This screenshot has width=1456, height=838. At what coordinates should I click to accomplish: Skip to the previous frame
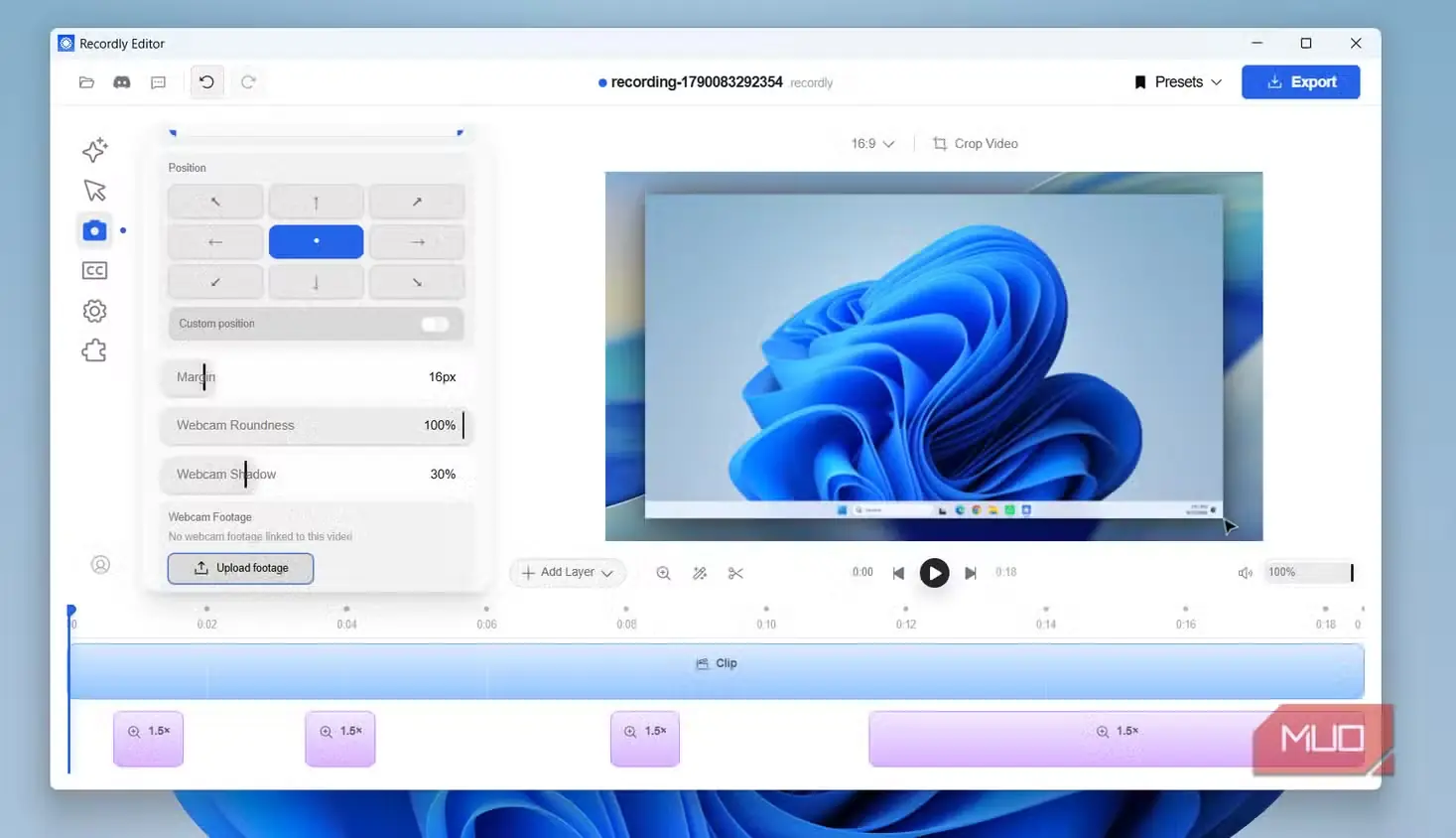[x=898, y=573]
